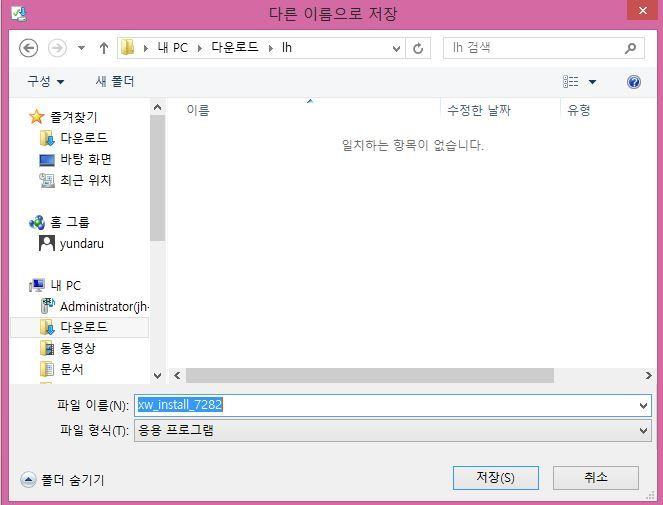Click the 동영상 folder icon
This screenshot has height=505, width=663.
coord(47,348)
